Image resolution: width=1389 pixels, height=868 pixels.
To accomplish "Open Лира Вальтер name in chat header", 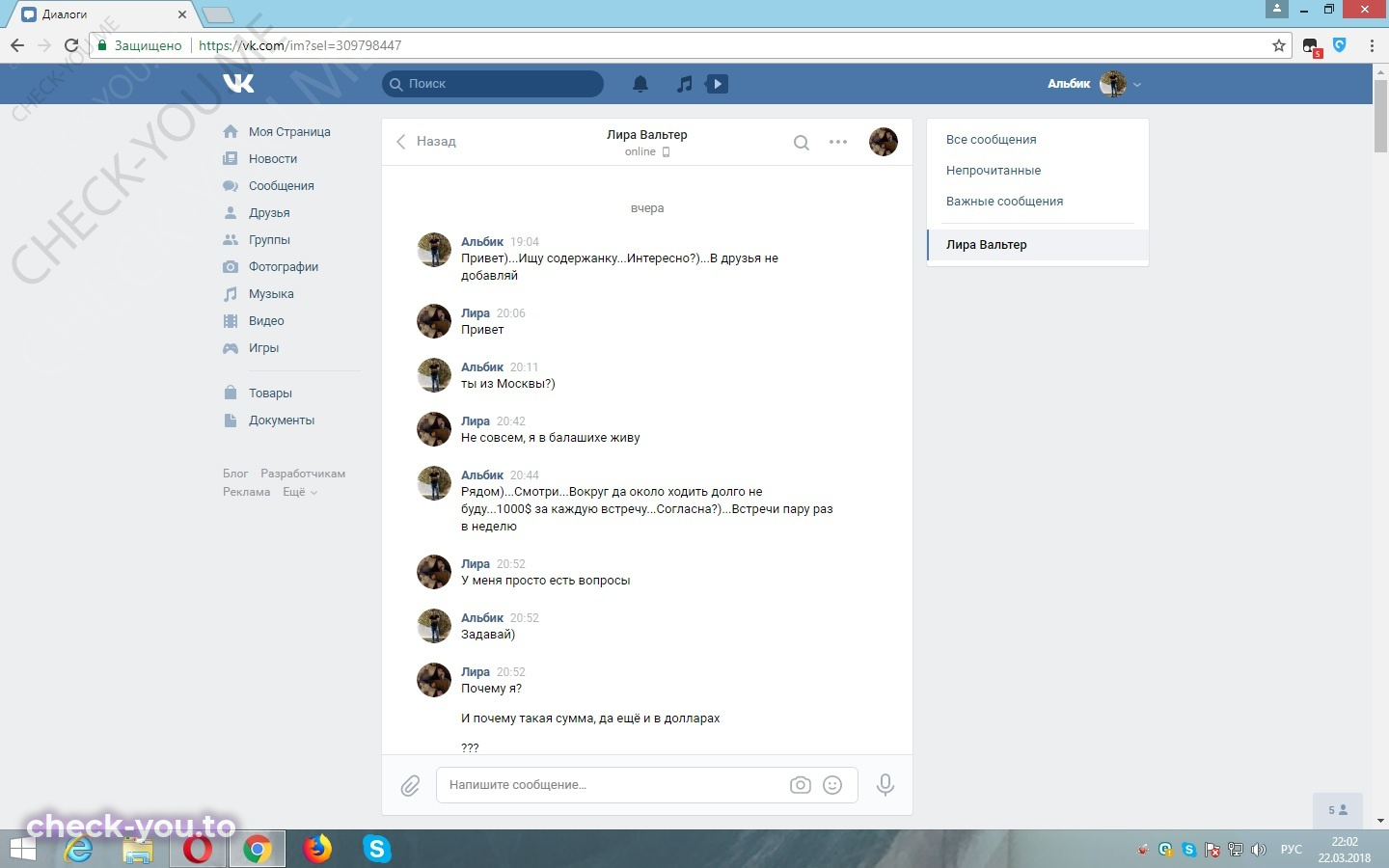I will [x=647, y=134].
